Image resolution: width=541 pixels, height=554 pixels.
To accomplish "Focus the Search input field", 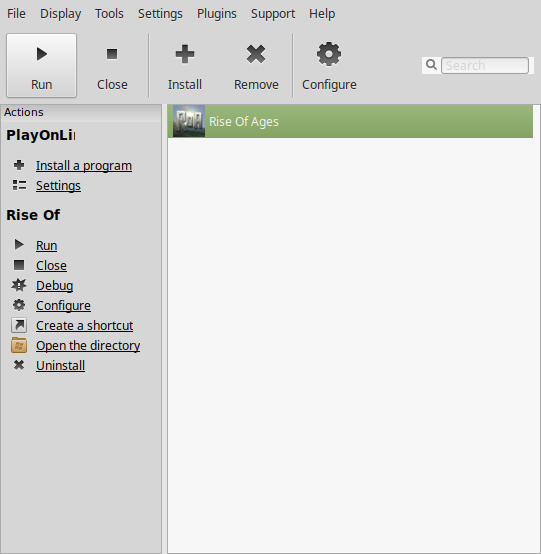I will pyautogui.click(x=485, y=65).
